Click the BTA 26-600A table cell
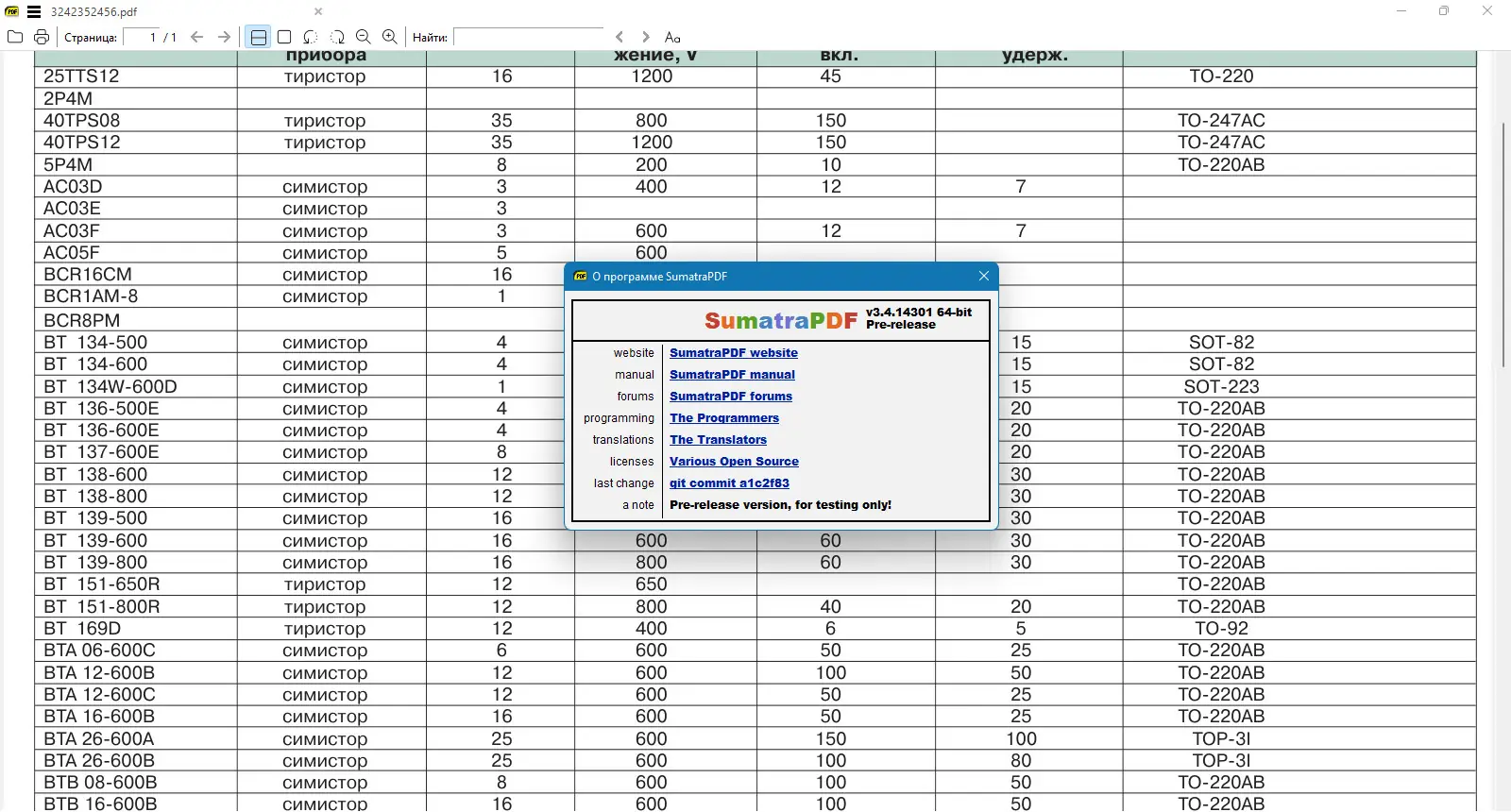This screenshot has height=812, width=1511. coord(136,739)
